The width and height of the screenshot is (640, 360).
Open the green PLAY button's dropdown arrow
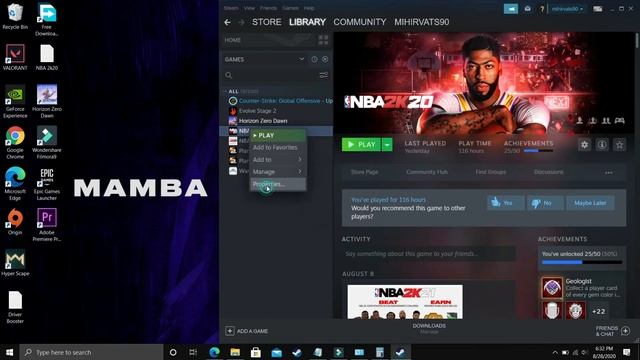click(x=387, y=144)
